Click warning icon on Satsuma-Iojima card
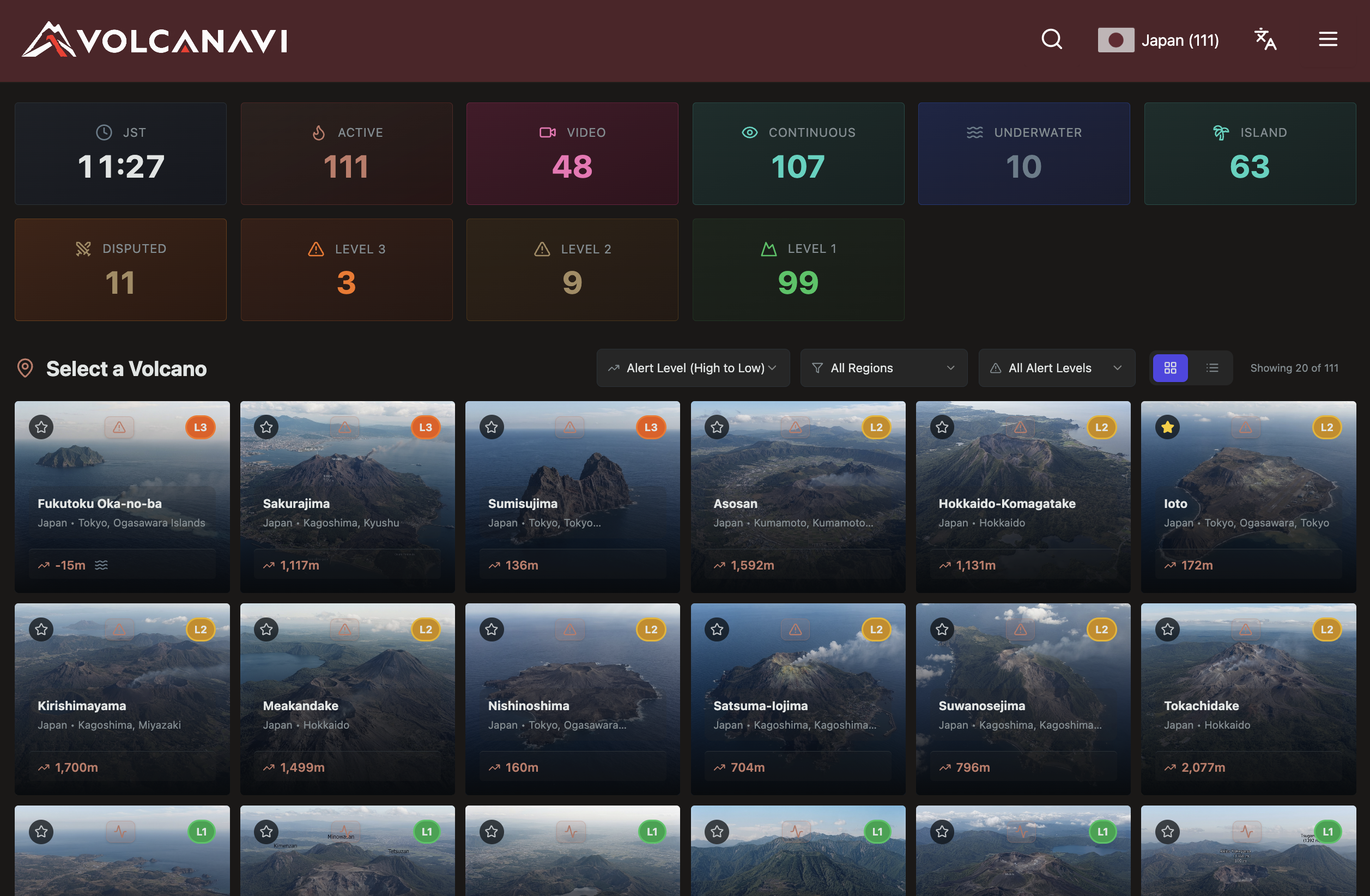 click(x=796, y=629)
